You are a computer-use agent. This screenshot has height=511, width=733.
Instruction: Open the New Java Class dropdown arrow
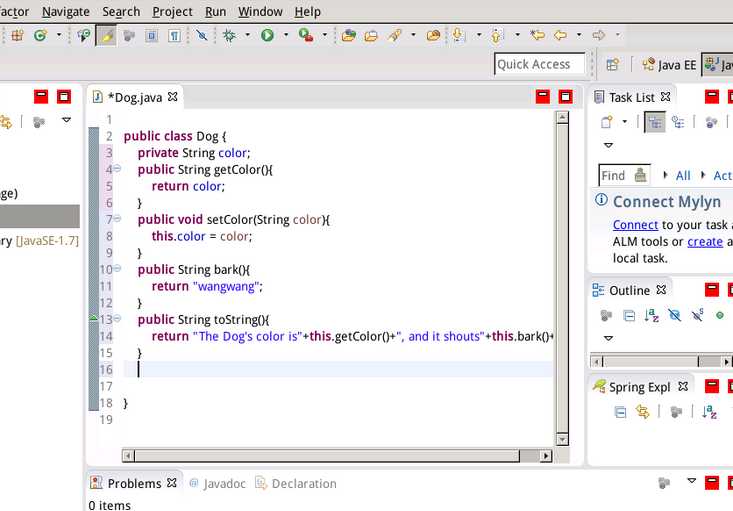coord(59,35)
